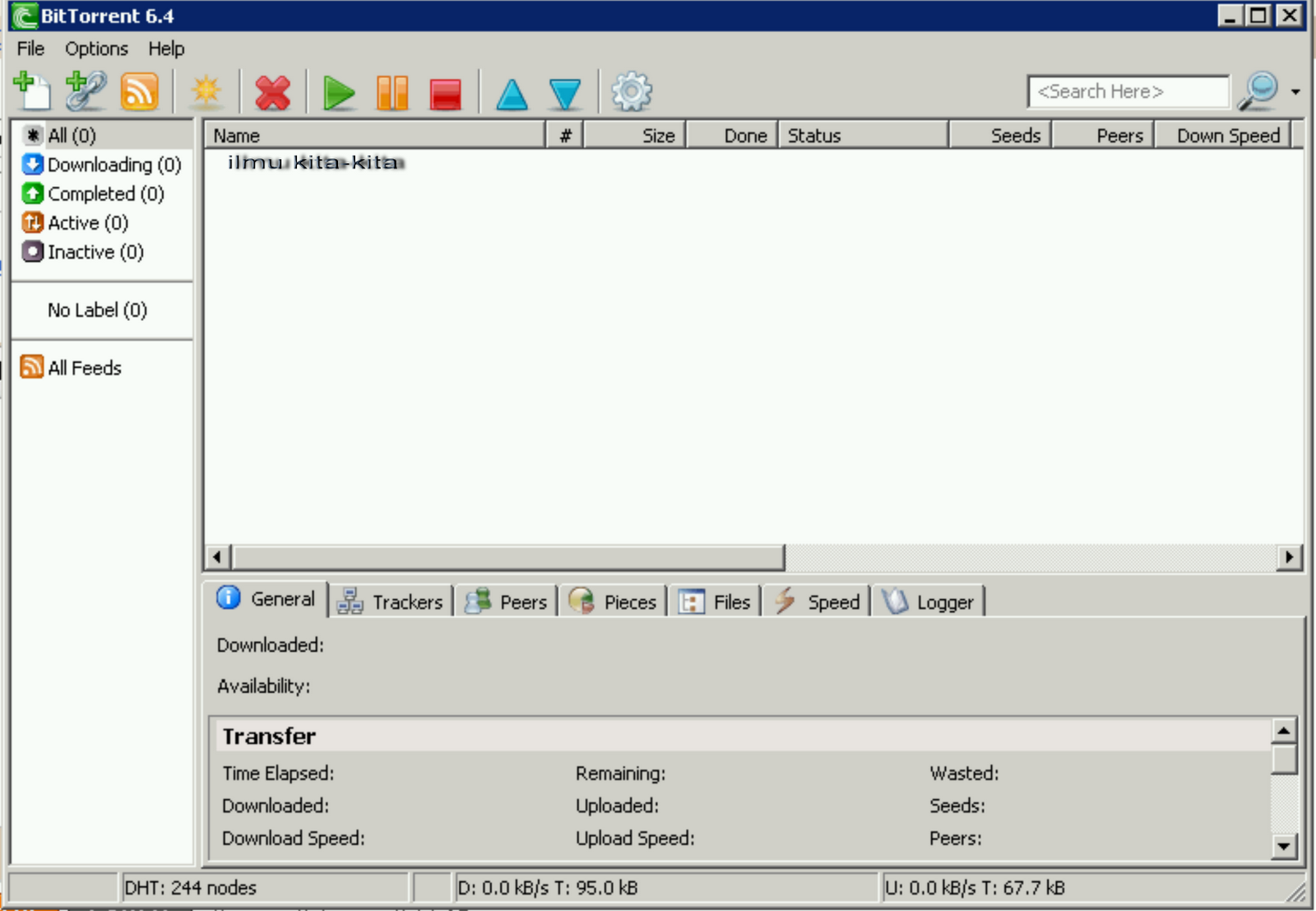This screenshot has height=911, width=1316.
Task: Select the Completed filter
Action: pos(100,193)
